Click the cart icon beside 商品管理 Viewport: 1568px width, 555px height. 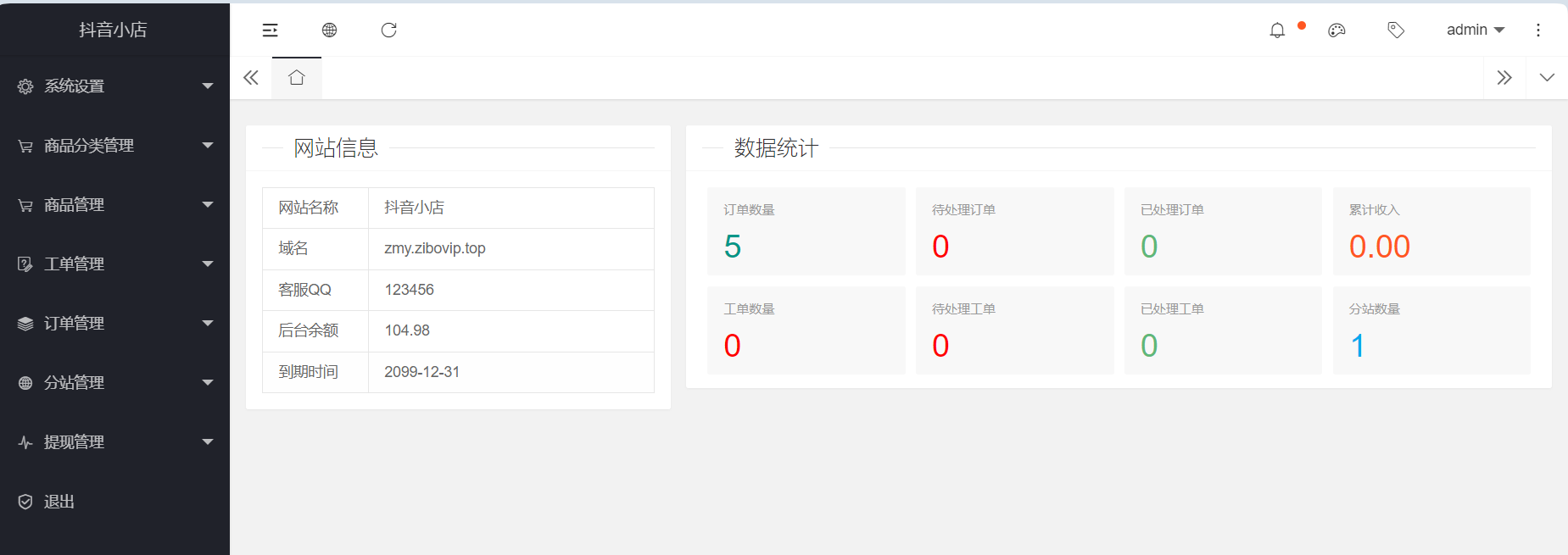(x=25, y=205)
